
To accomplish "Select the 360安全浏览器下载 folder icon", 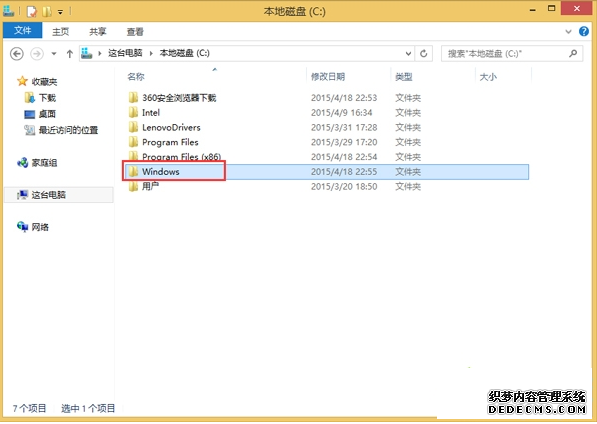I will (133, 97).
